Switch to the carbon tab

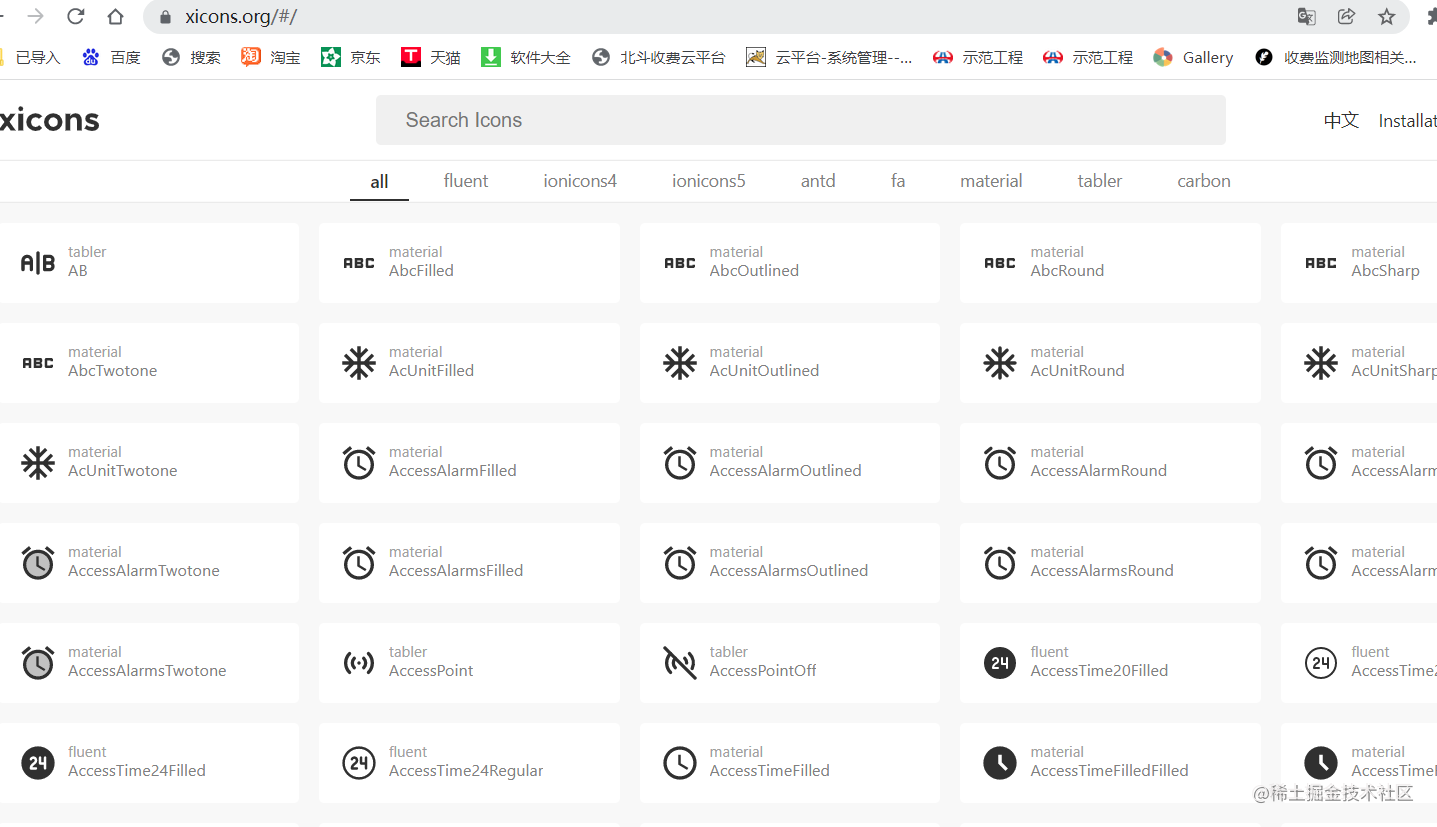(1204, 181)
